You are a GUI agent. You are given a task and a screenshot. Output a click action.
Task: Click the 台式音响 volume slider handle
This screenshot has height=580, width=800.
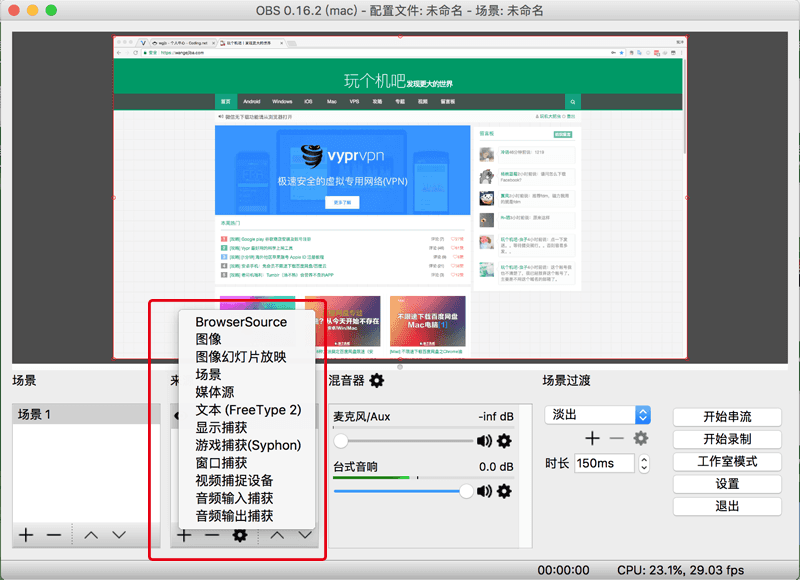tap(466, 491)
